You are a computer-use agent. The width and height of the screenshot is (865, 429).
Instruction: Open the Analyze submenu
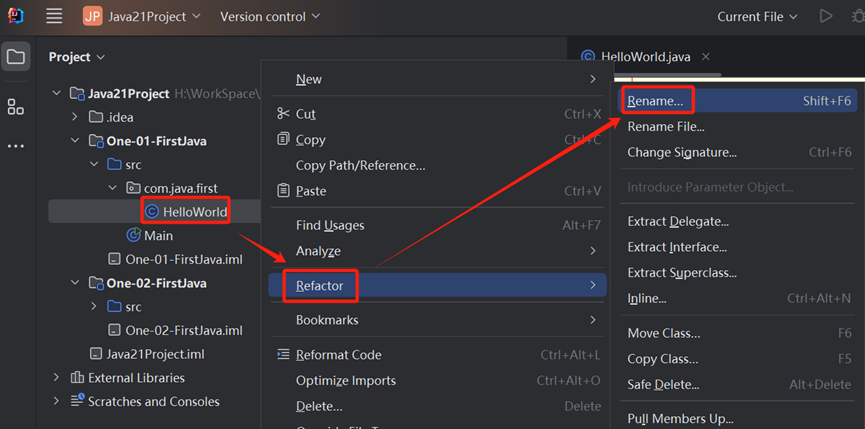click(x=437, y=251)
